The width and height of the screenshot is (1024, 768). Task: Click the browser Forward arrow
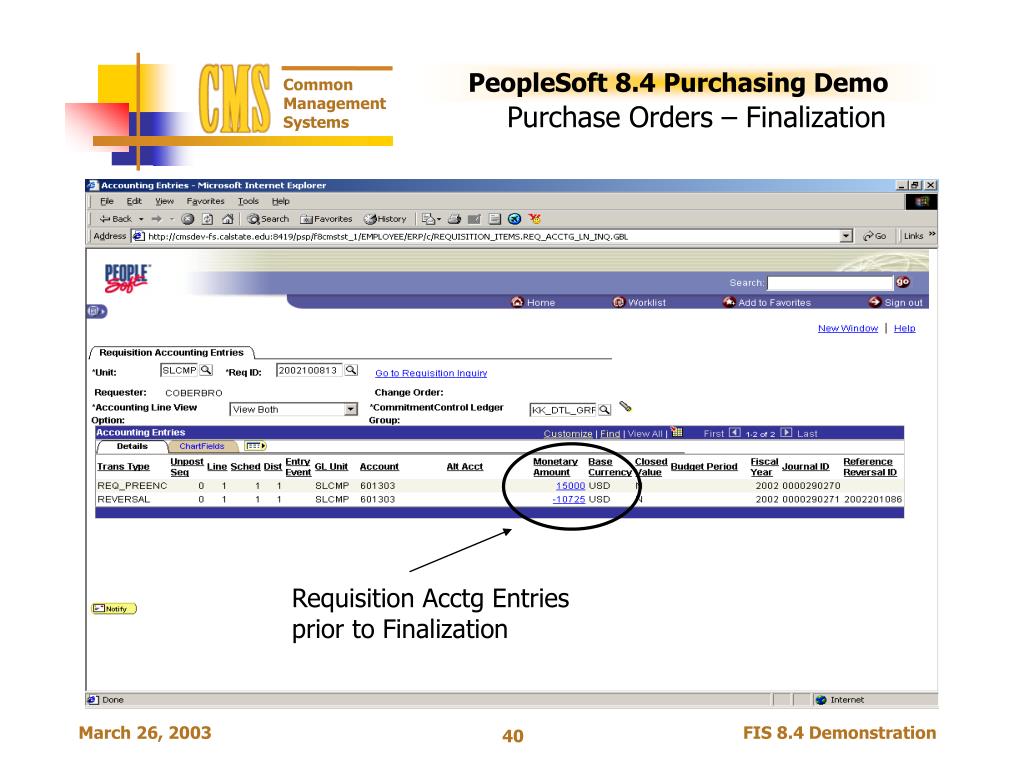click(157, 219)
